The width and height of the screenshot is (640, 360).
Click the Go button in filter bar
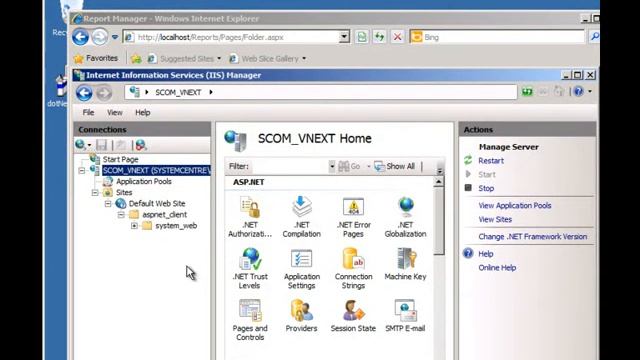[350, 166]
